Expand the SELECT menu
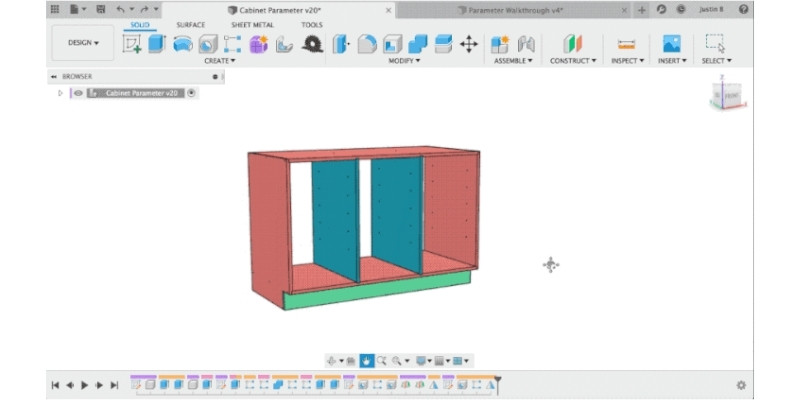The image size is (800, 400). tap(717, 61)
